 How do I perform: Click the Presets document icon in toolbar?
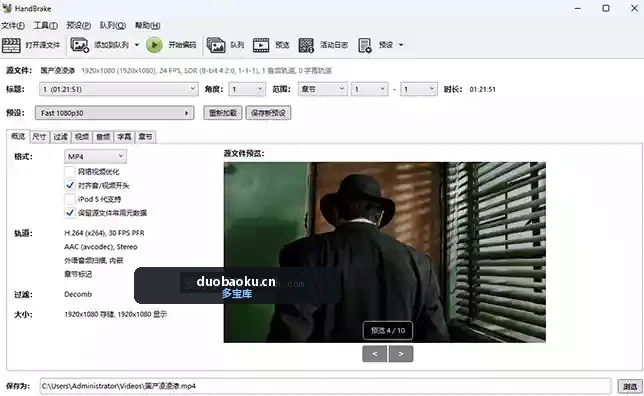point(365,45)
